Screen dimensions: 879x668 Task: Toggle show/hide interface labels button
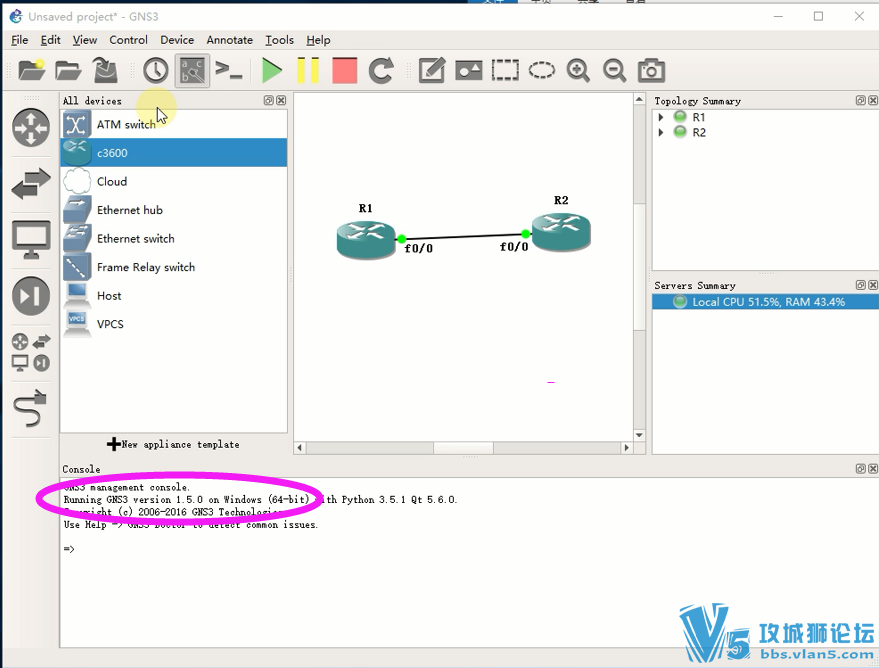pyautogui.click(x=192, y=71)
